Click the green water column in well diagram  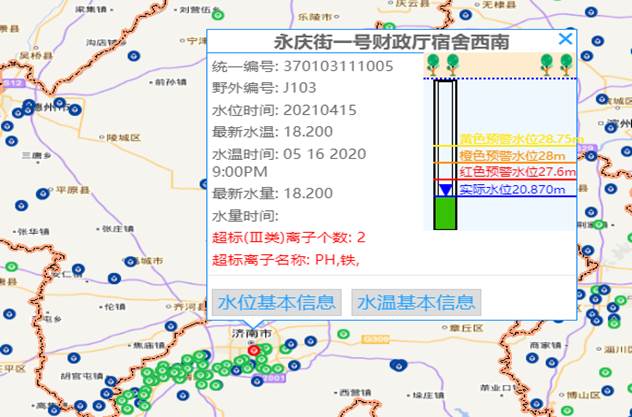pyautogui.click(x=445, y=212)
